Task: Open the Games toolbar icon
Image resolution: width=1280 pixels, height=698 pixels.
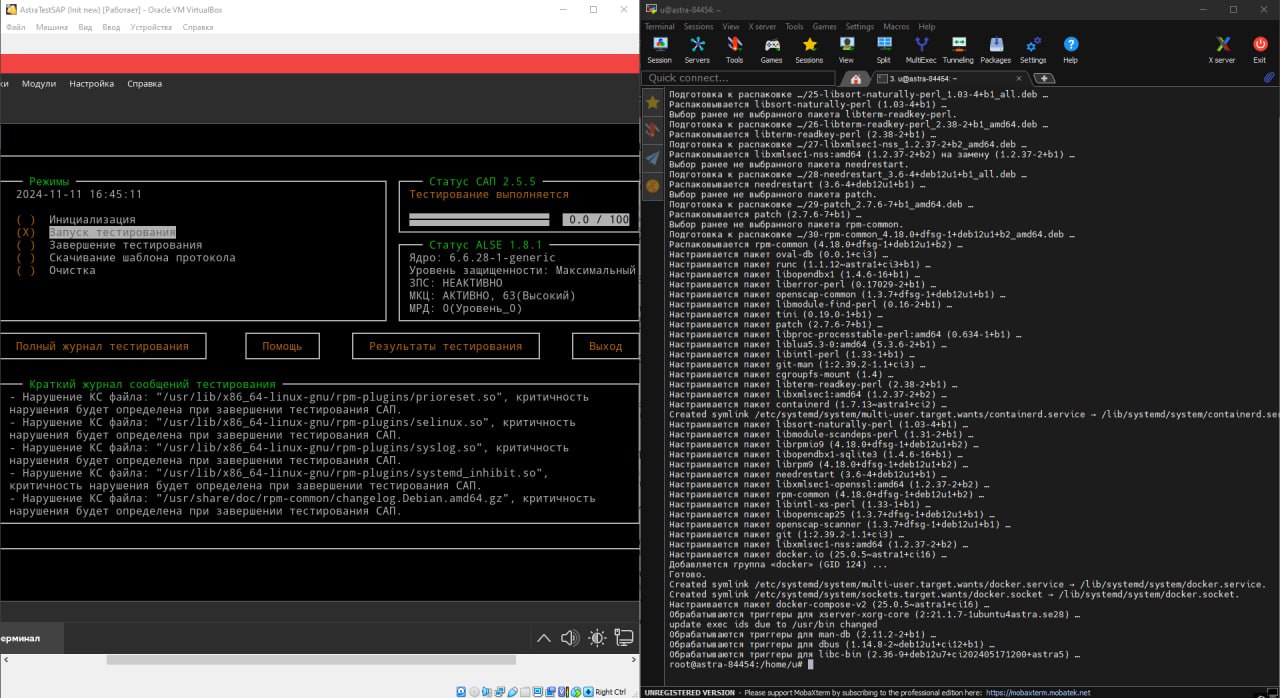Action: coord(772,50)
